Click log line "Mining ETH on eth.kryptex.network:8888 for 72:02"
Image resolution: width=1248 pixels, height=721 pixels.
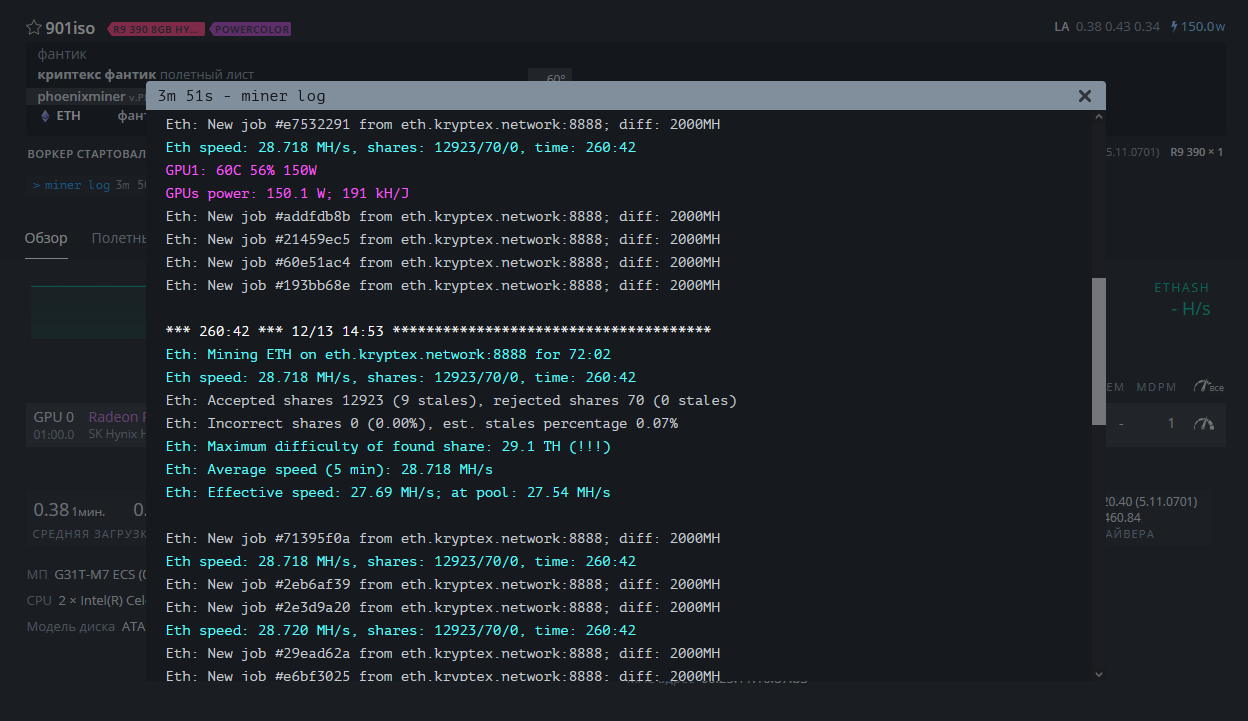389,355
